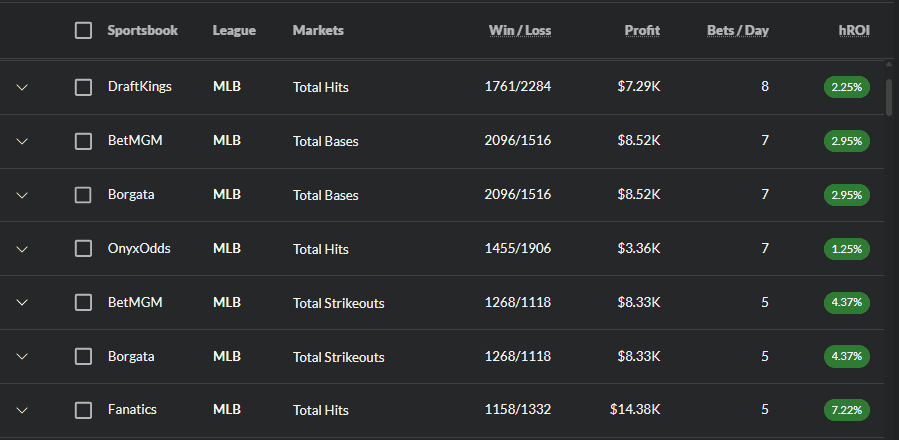Click the 7.22% hROI badge
The image size is (899, 440).
pos(847,410)
